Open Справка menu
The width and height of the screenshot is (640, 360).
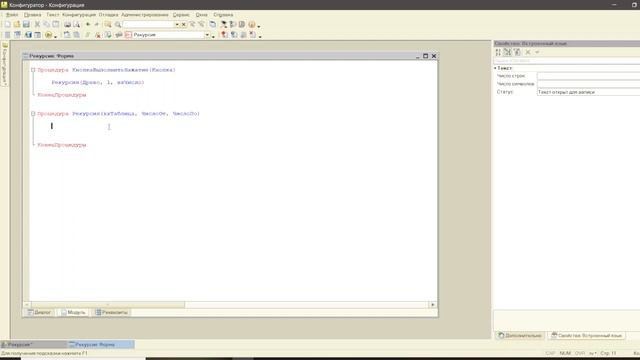(223, 15)
